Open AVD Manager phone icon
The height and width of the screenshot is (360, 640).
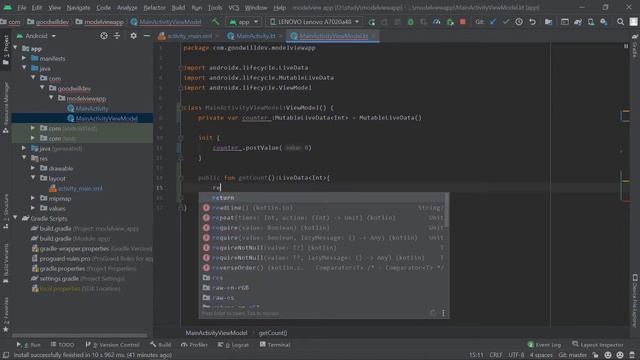tap(591, 22)
